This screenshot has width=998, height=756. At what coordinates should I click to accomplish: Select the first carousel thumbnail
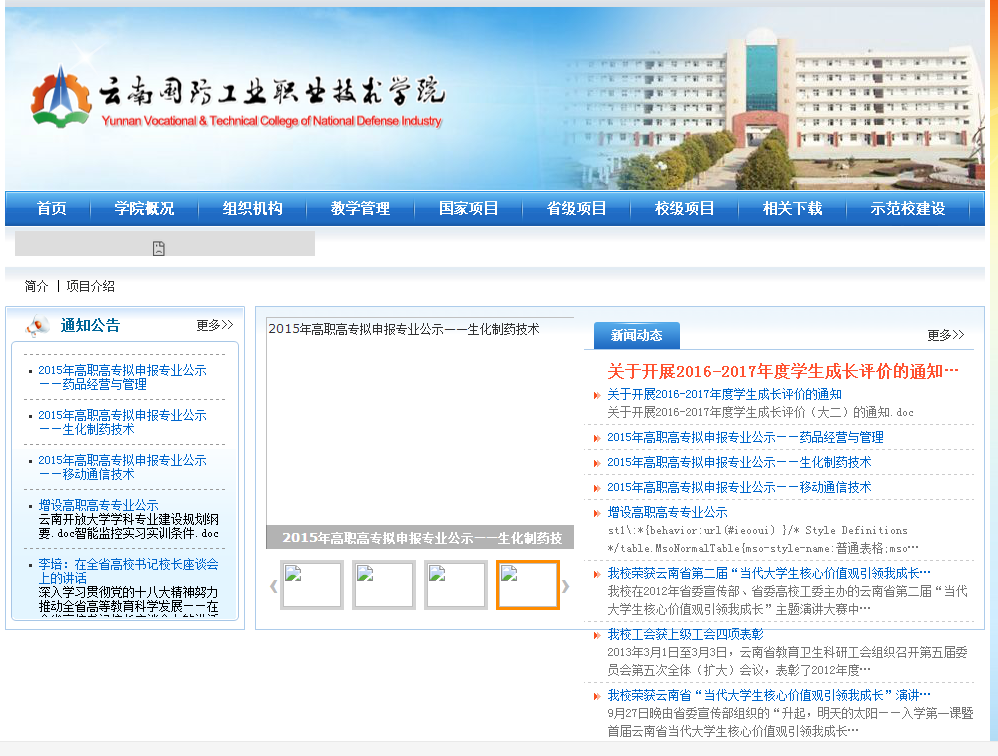[311, 585]
